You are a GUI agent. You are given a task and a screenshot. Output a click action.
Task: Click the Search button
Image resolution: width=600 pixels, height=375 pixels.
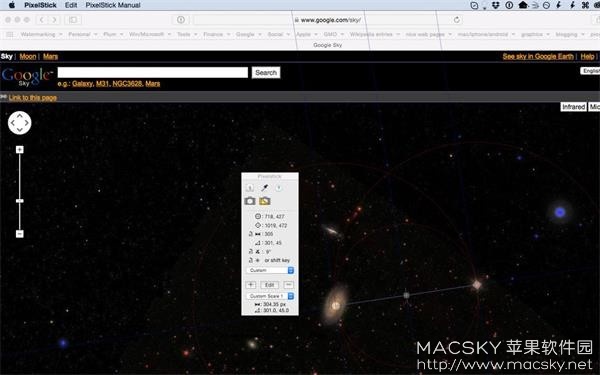(266, 73)
